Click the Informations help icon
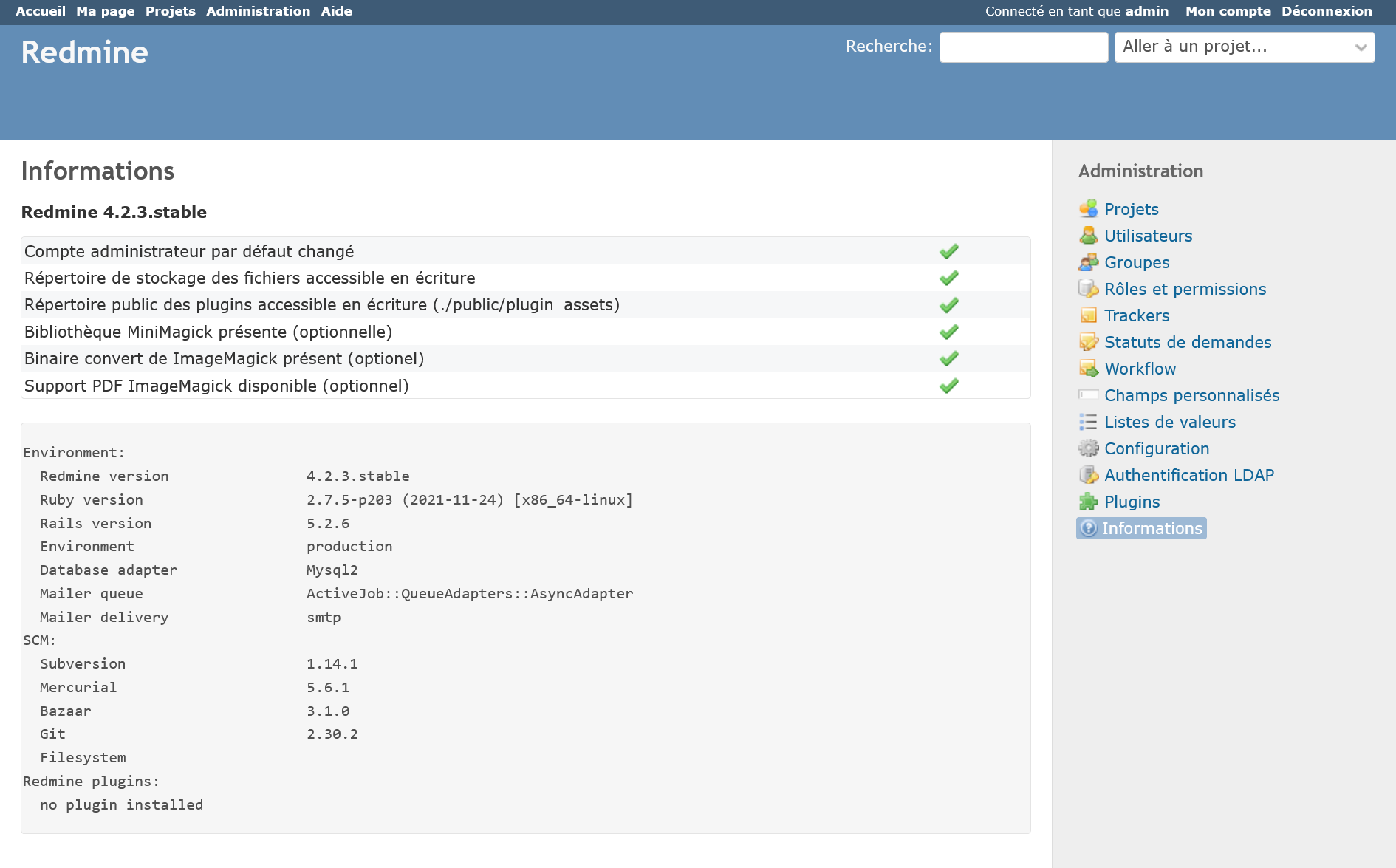This screenshot has width=1396, height=868. pos(1088,528)
